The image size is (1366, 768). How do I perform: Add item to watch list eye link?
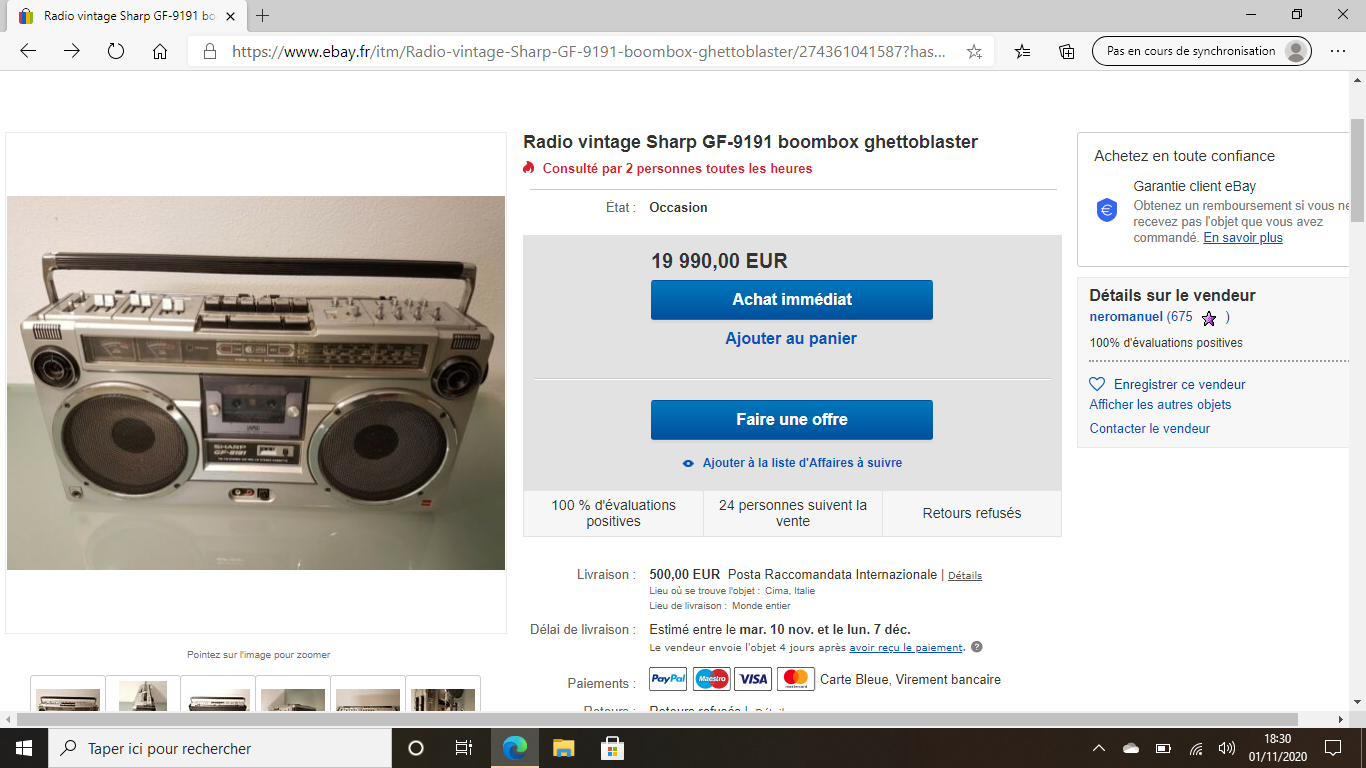click(792, 463)
